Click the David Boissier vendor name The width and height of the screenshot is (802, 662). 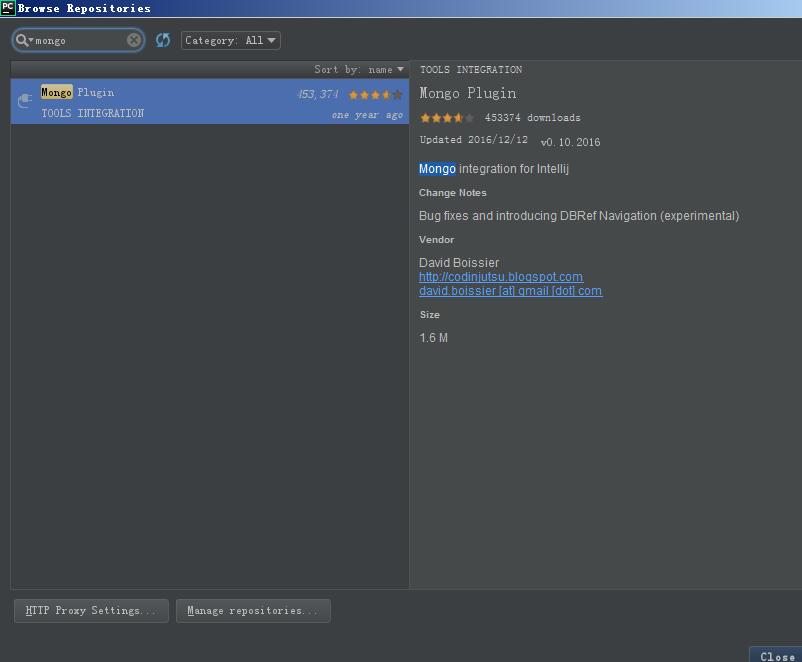[x=459, y=262]
